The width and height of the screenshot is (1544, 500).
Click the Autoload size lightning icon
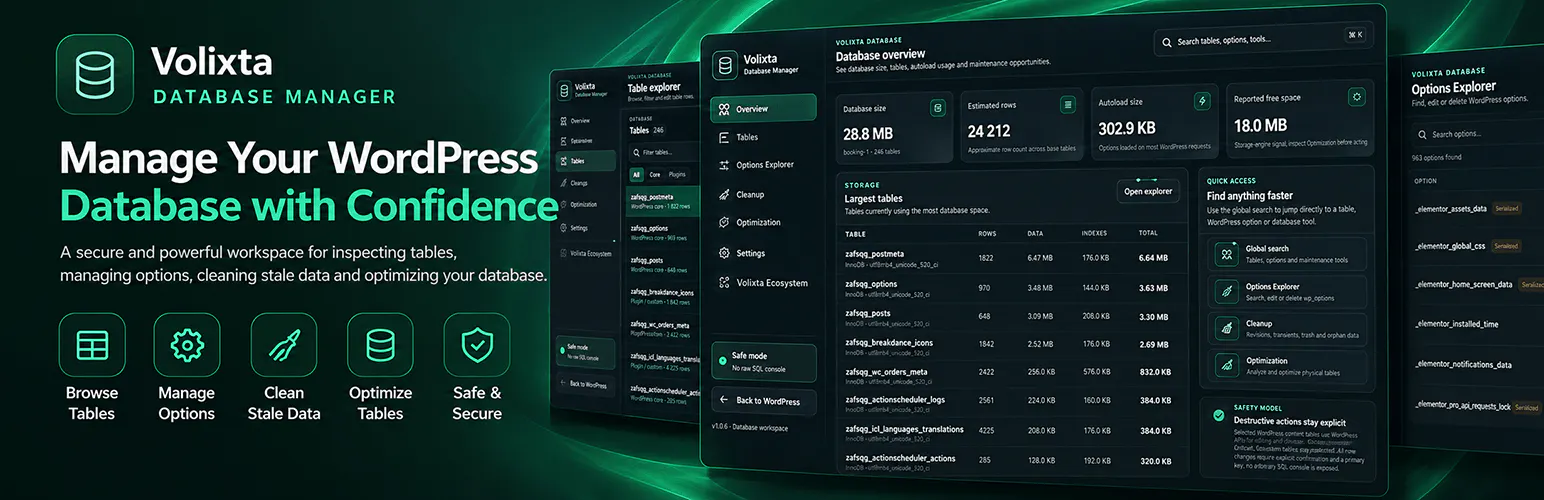point(1202,101)
